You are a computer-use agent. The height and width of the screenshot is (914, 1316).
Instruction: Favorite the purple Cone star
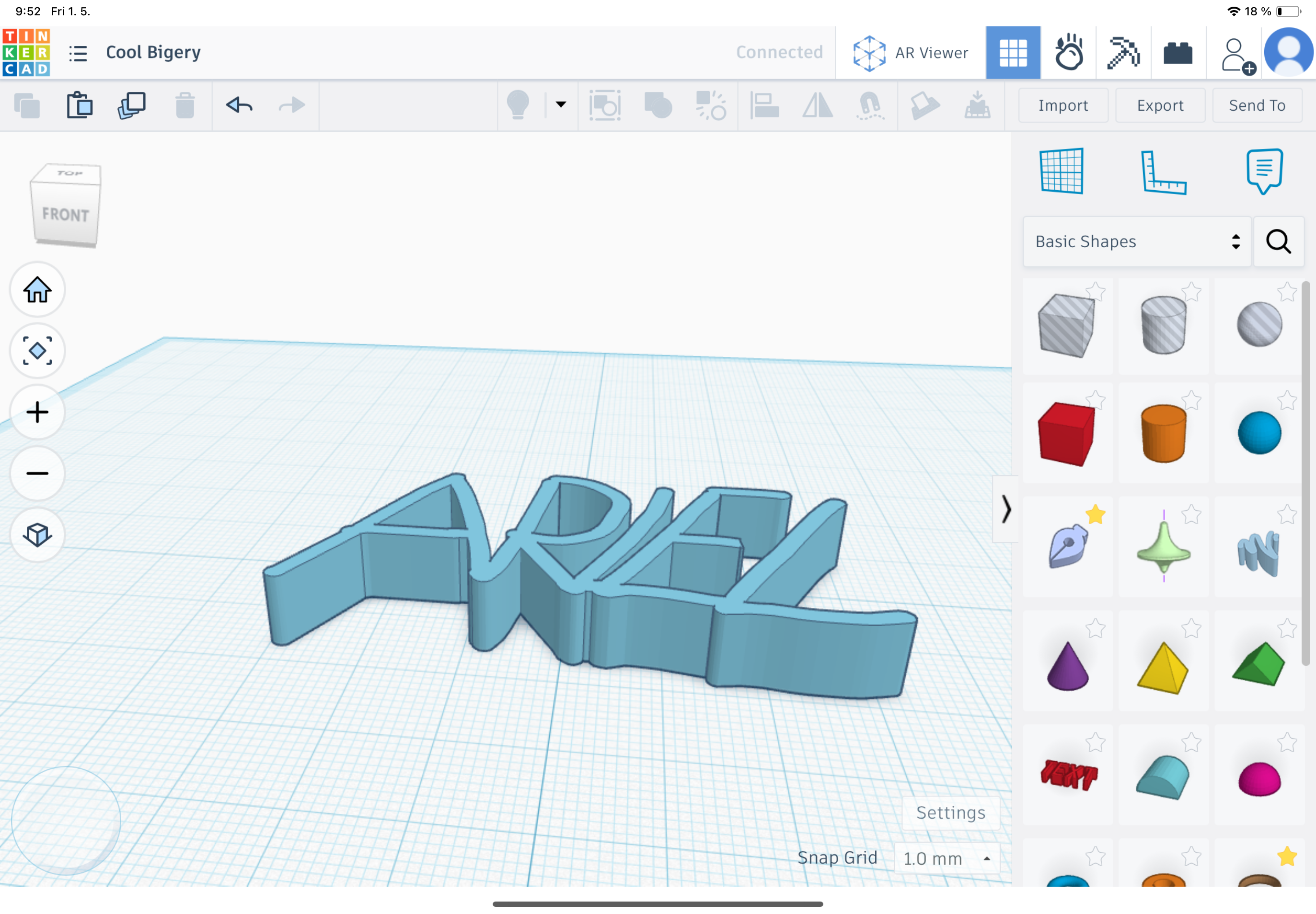click(1096, 629)
